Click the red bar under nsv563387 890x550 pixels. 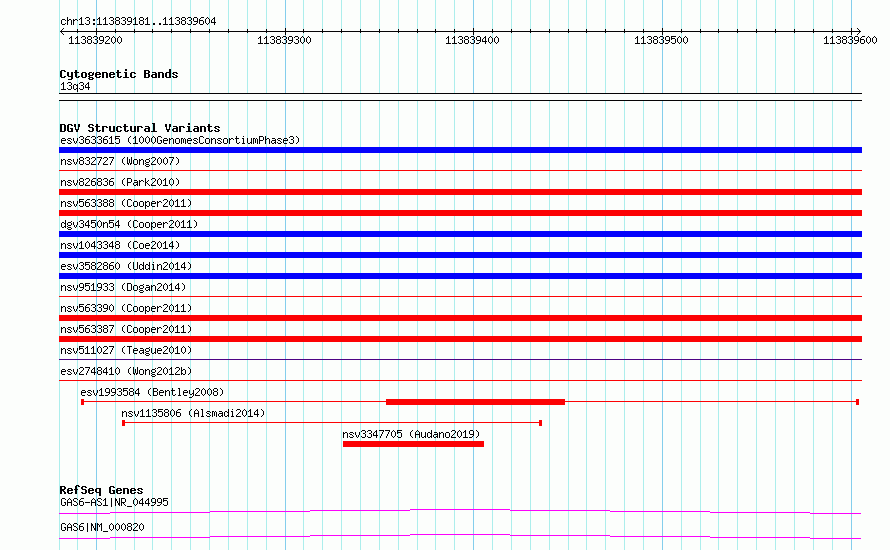click(460, 339)
